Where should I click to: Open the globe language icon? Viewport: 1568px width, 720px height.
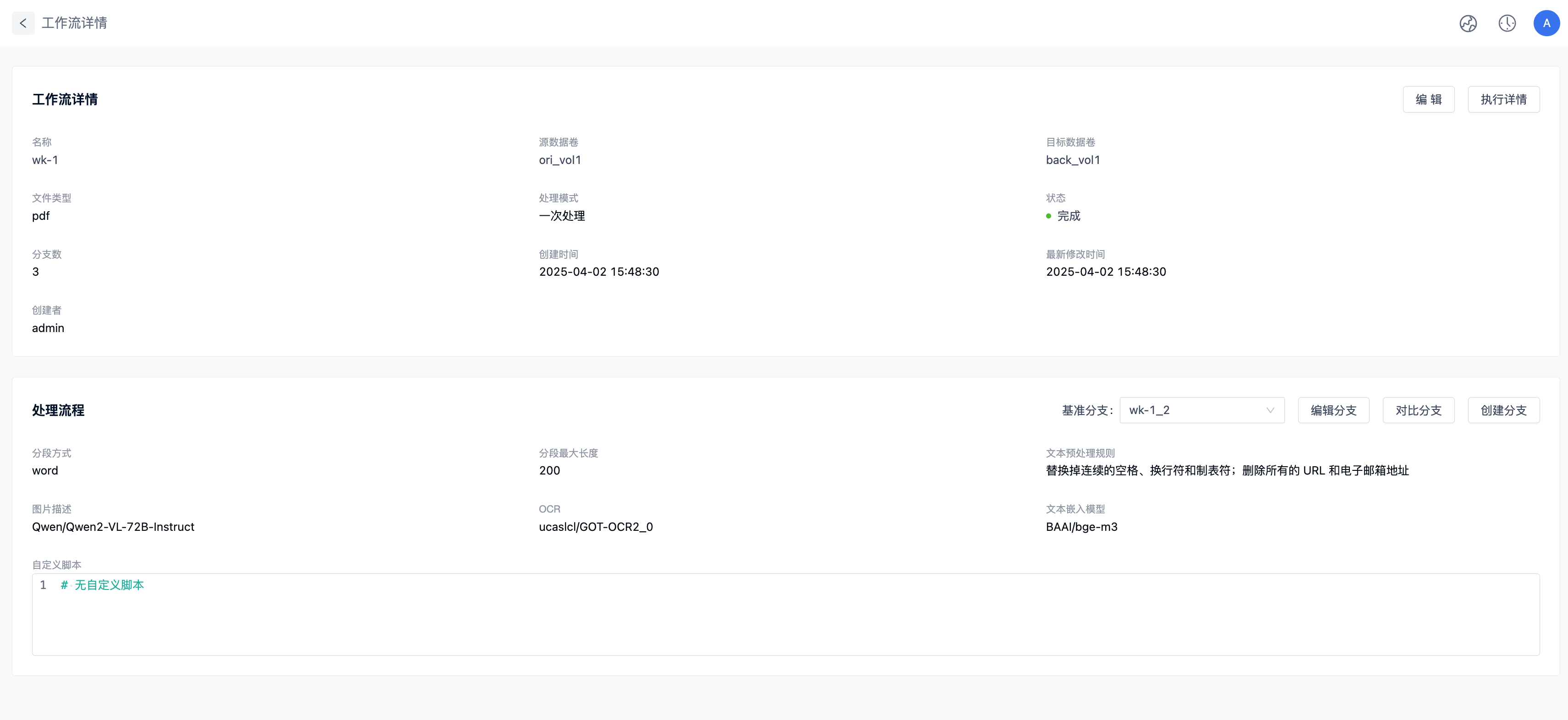[x=1468, y=23]
